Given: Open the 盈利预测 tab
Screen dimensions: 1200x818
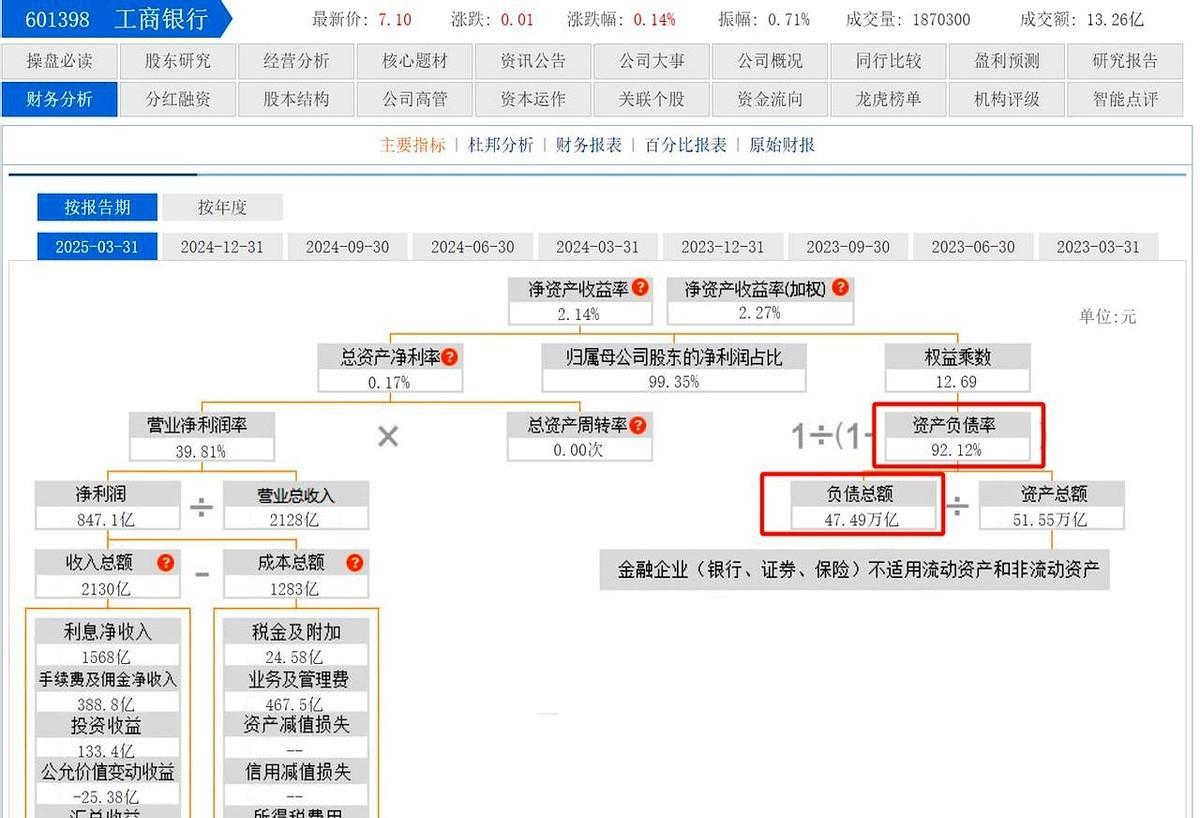Looking at the screenshot, I should (x=1007, y=62).
